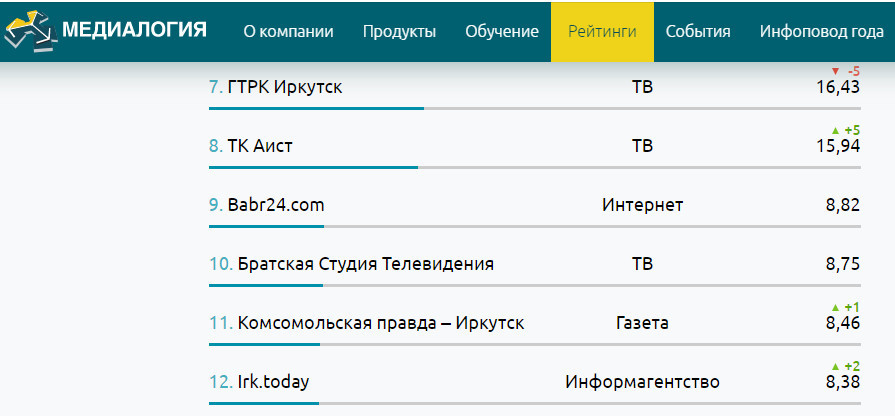Click the 16,43 score value
895x416 pixels.
[x=838, y=88]
